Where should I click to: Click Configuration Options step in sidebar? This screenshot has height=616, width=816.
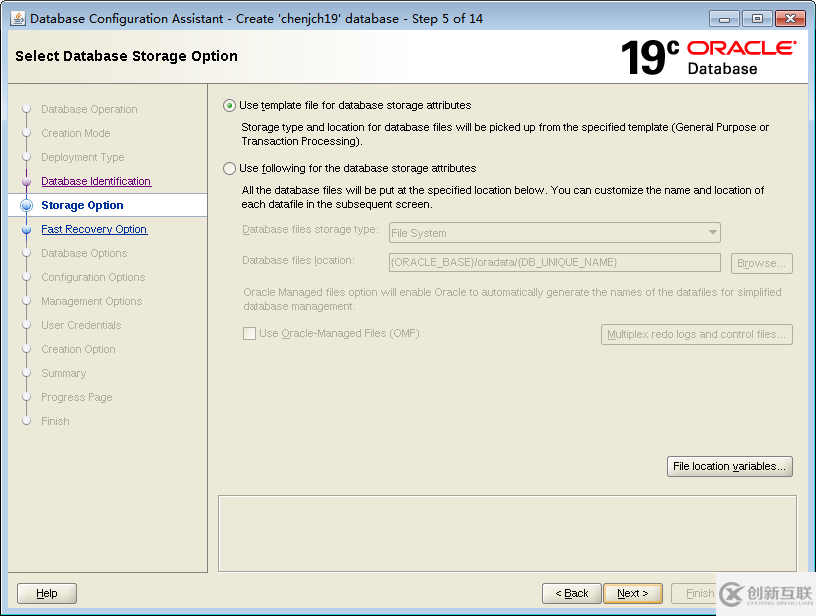pyautogui.click(x=93, y=277)
